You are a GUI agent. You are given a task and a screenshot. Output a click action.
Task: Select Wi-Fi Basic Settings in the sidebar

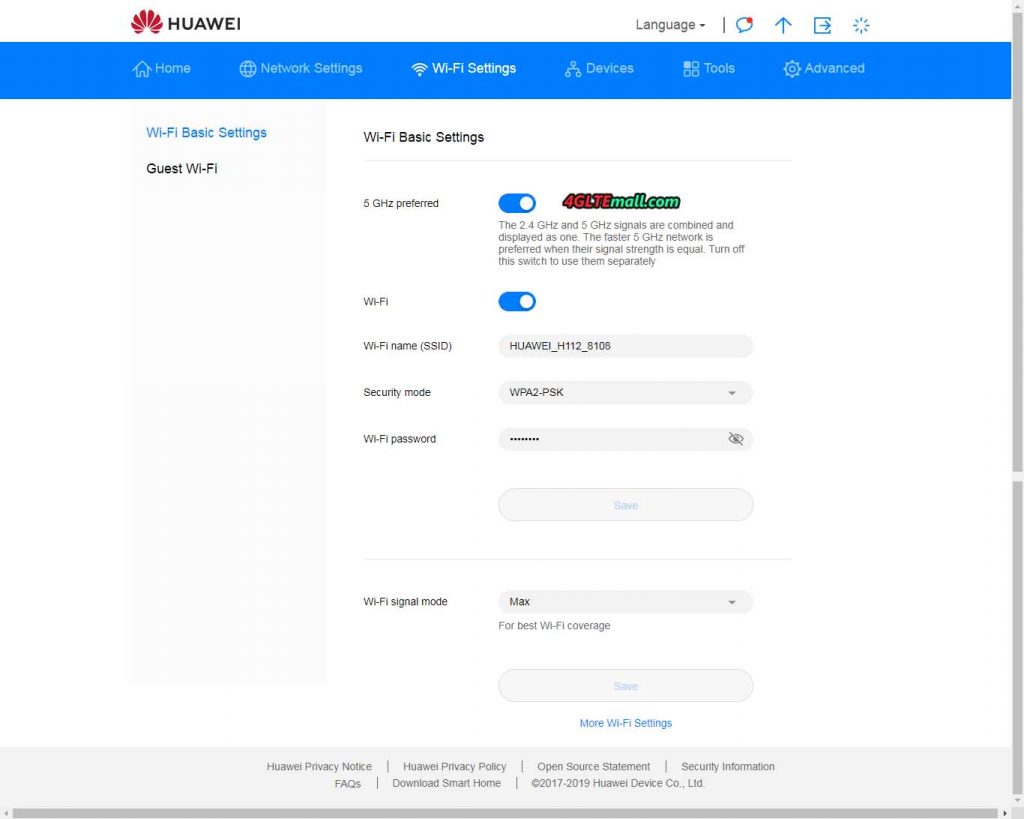pyautogui.click(x=205, y=132)
